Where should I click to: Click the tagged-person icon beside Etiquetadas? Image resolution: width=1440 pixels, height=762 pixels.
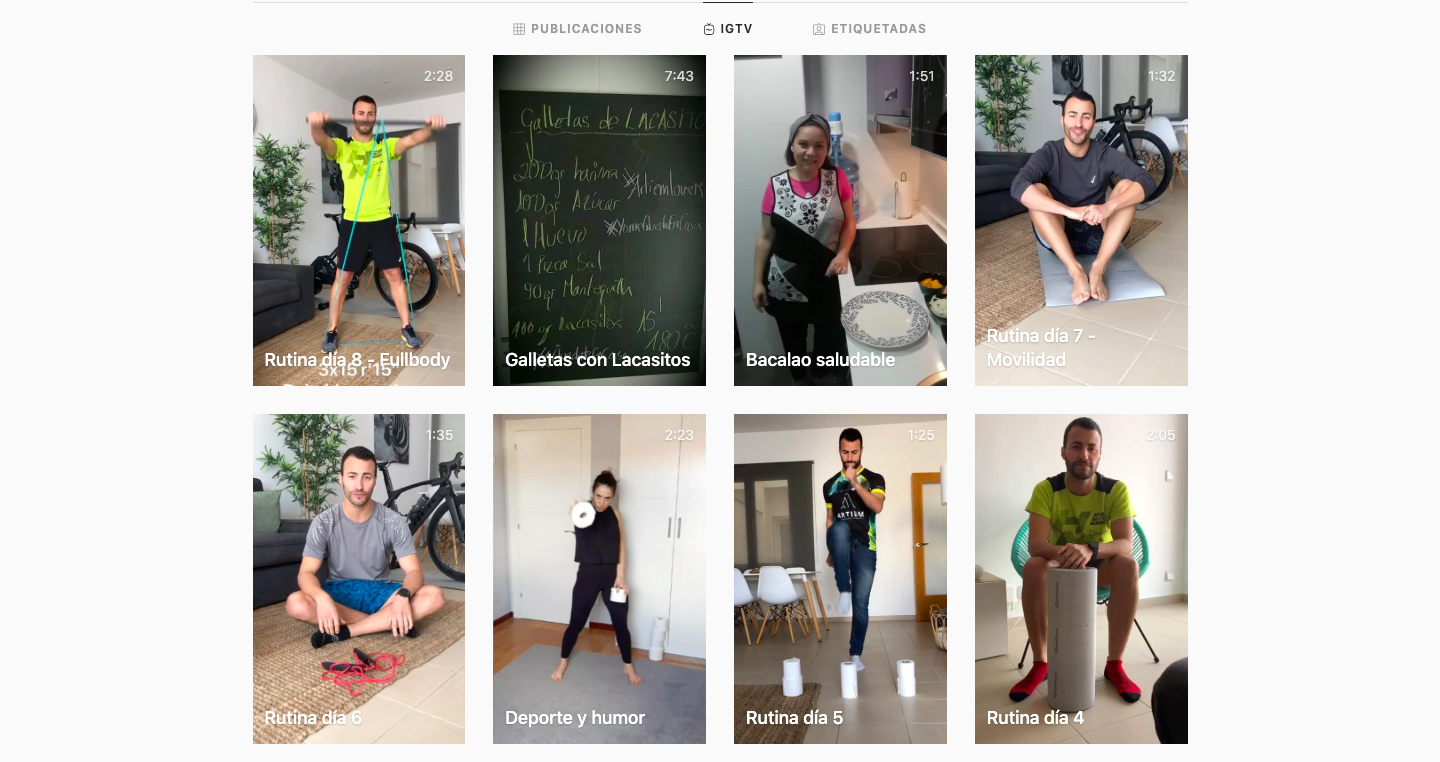tap(819, 29)
